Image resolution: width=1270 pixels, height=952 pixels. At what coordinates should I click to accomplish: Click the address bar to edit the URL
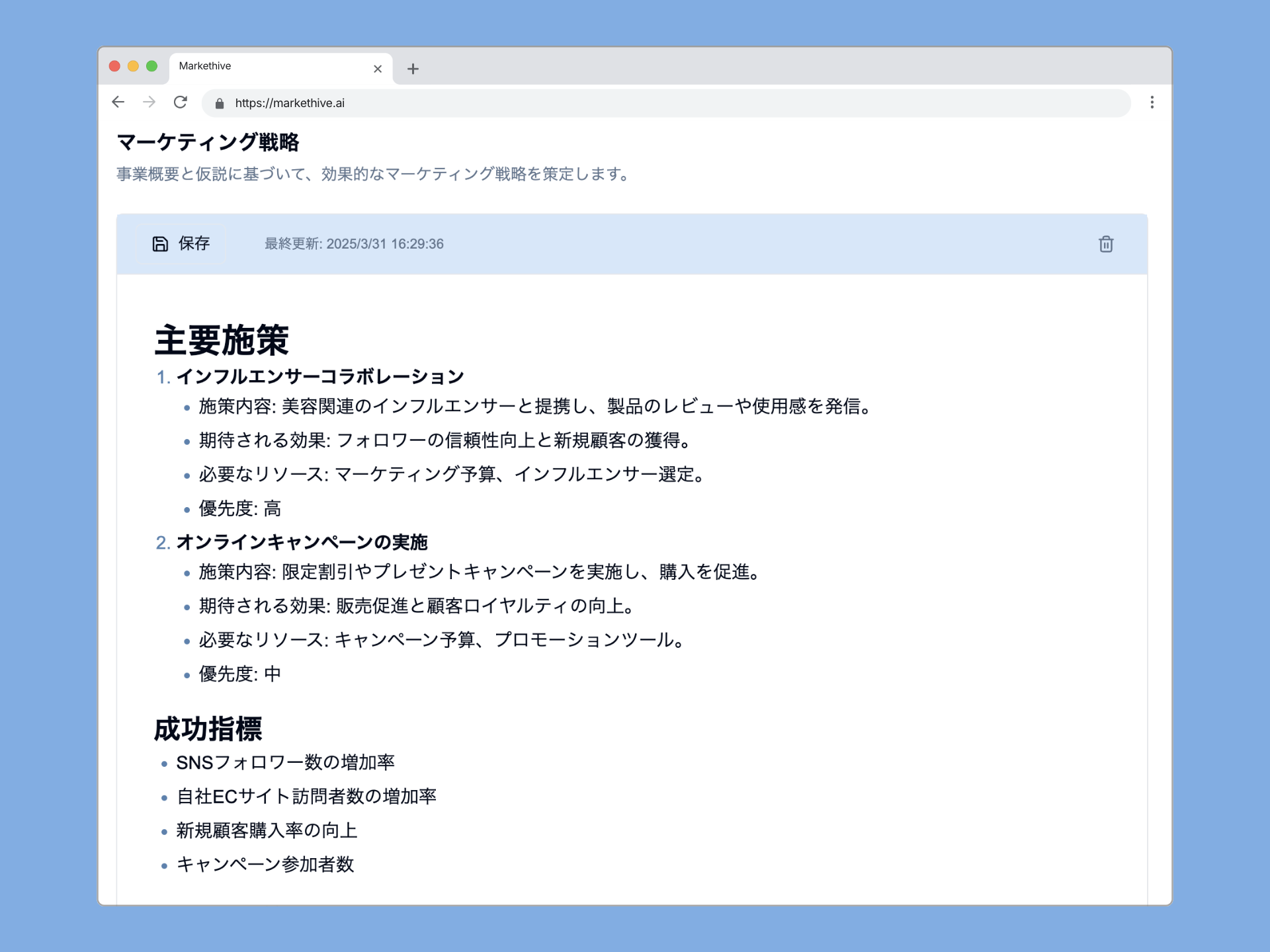[x=463, y=102]
